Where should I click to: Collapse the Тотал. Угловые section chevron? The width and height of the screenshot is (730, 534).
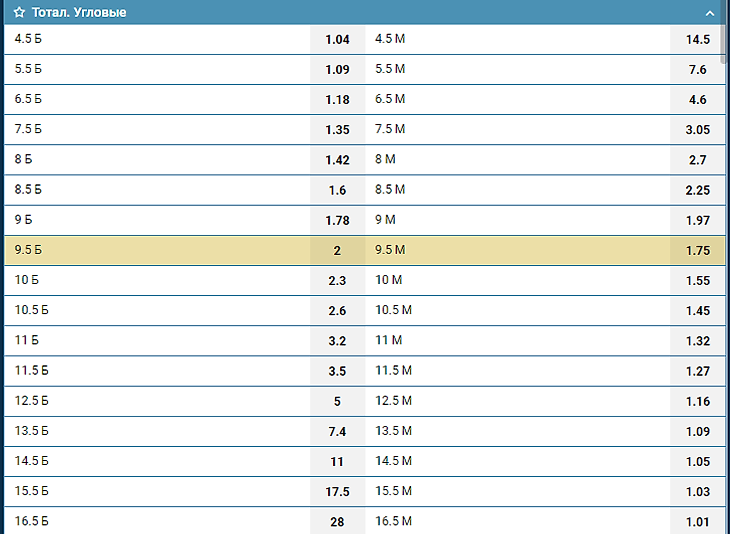pos(710,13)
